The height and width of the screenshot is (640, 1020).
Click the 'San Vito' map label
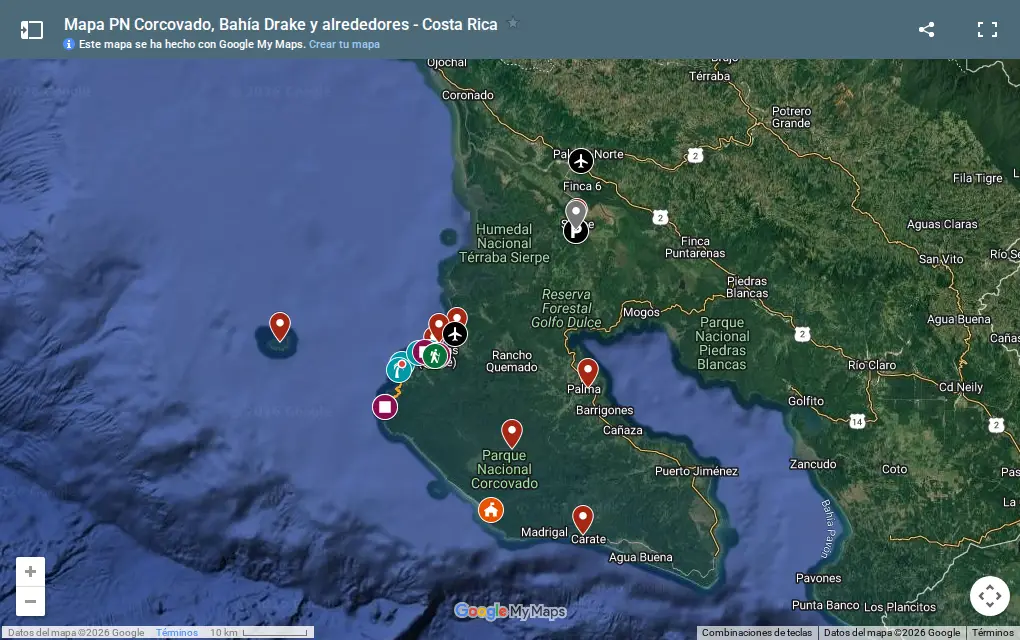(x=941, y=259)
